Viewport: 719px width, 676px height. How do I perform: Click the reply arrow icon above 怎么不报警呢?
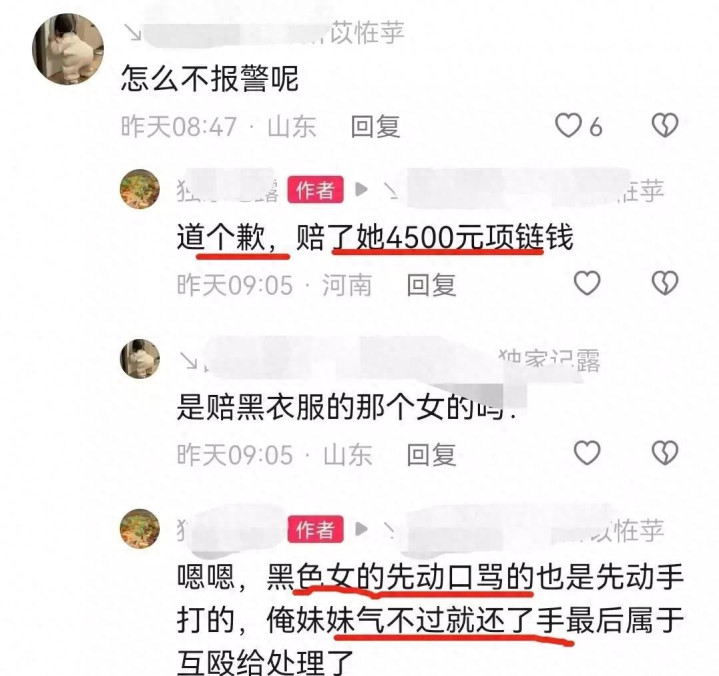(x=133, y=33)
